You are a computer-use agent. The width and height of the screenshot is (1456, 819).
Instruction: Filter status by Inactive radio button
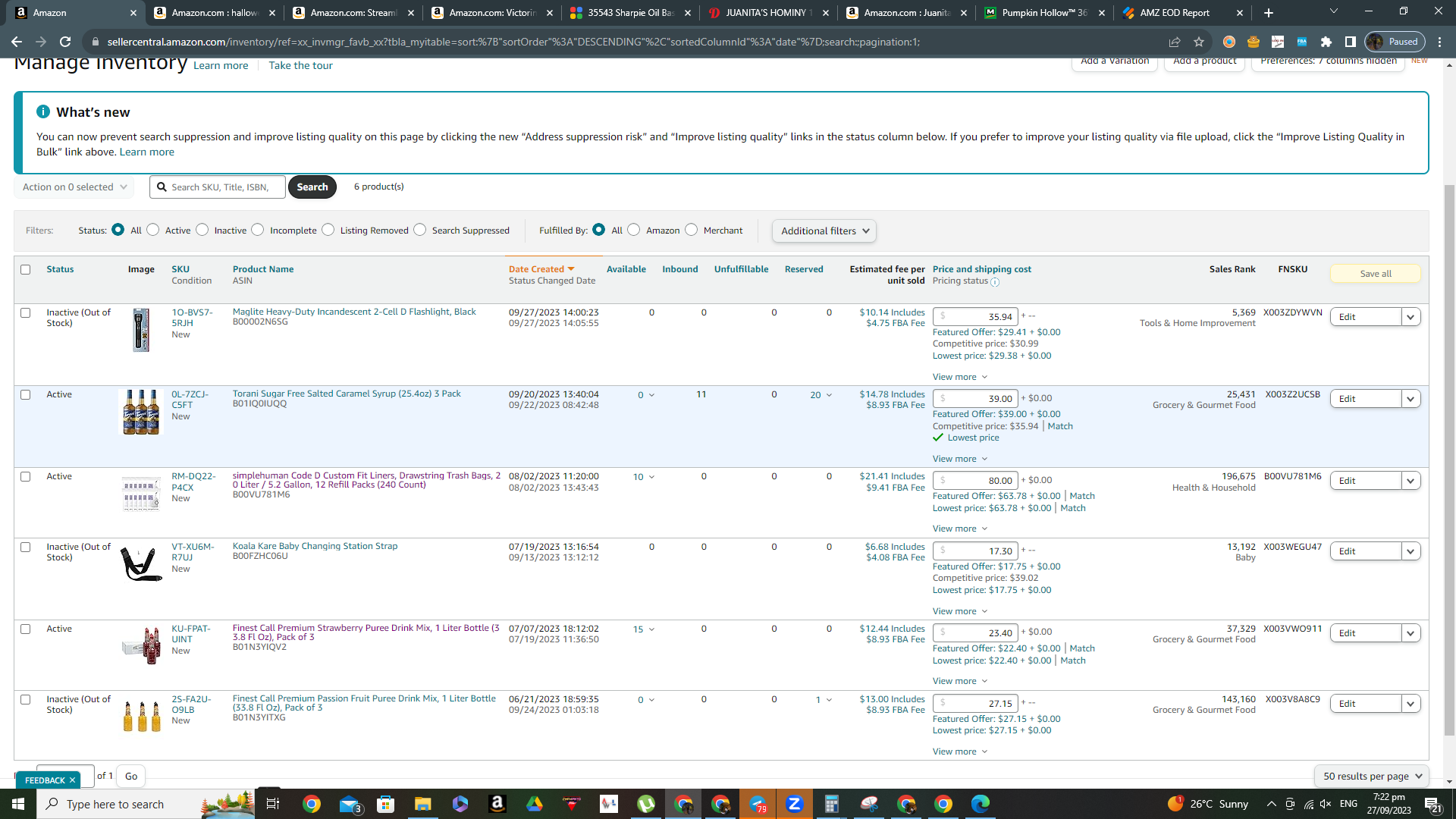[x=202, y=230]
